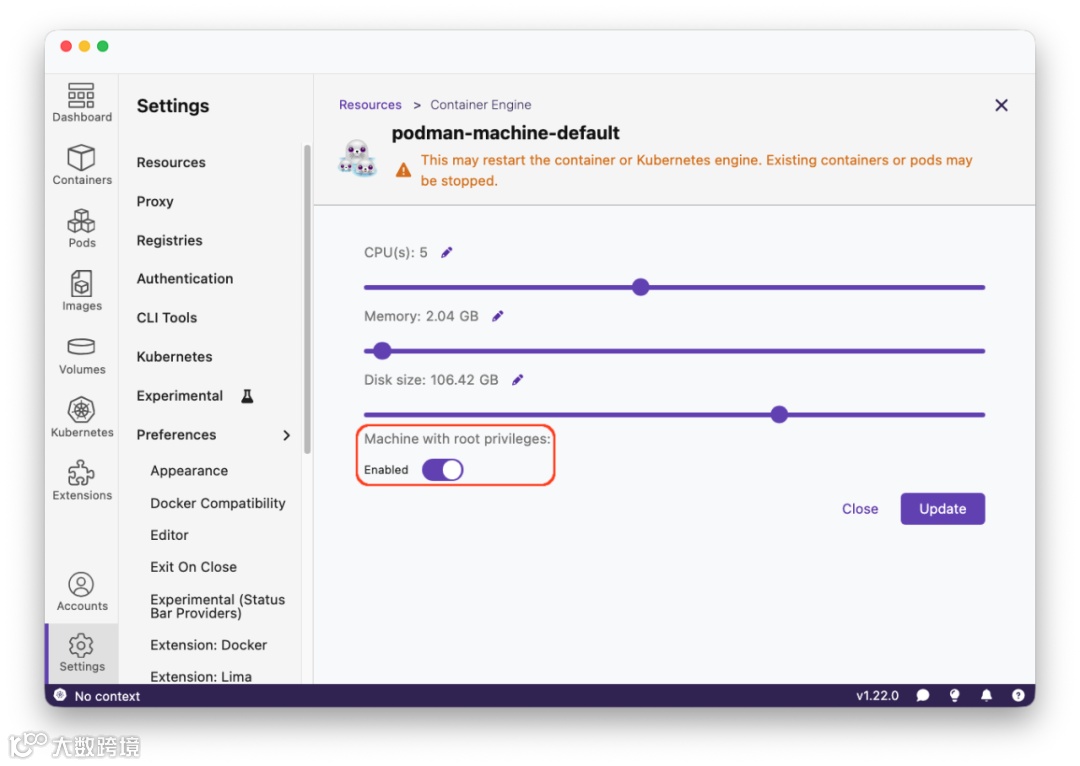Open CLI Tools settings
The width and height of the screenshot is (1080, 766).
167,318
